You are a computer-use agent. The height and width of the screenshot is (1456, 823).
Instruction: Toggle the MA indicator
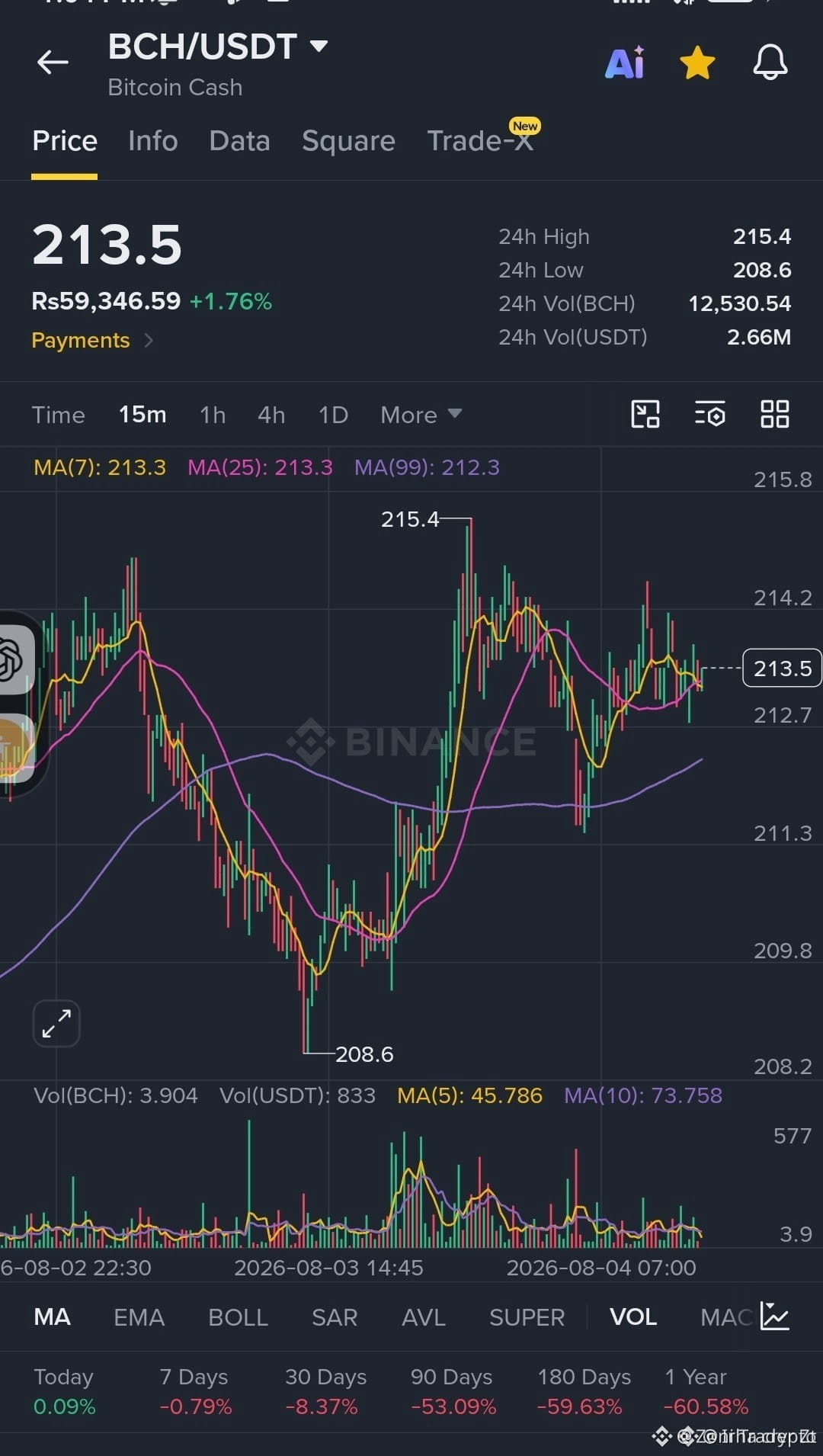click(52, 1317)
